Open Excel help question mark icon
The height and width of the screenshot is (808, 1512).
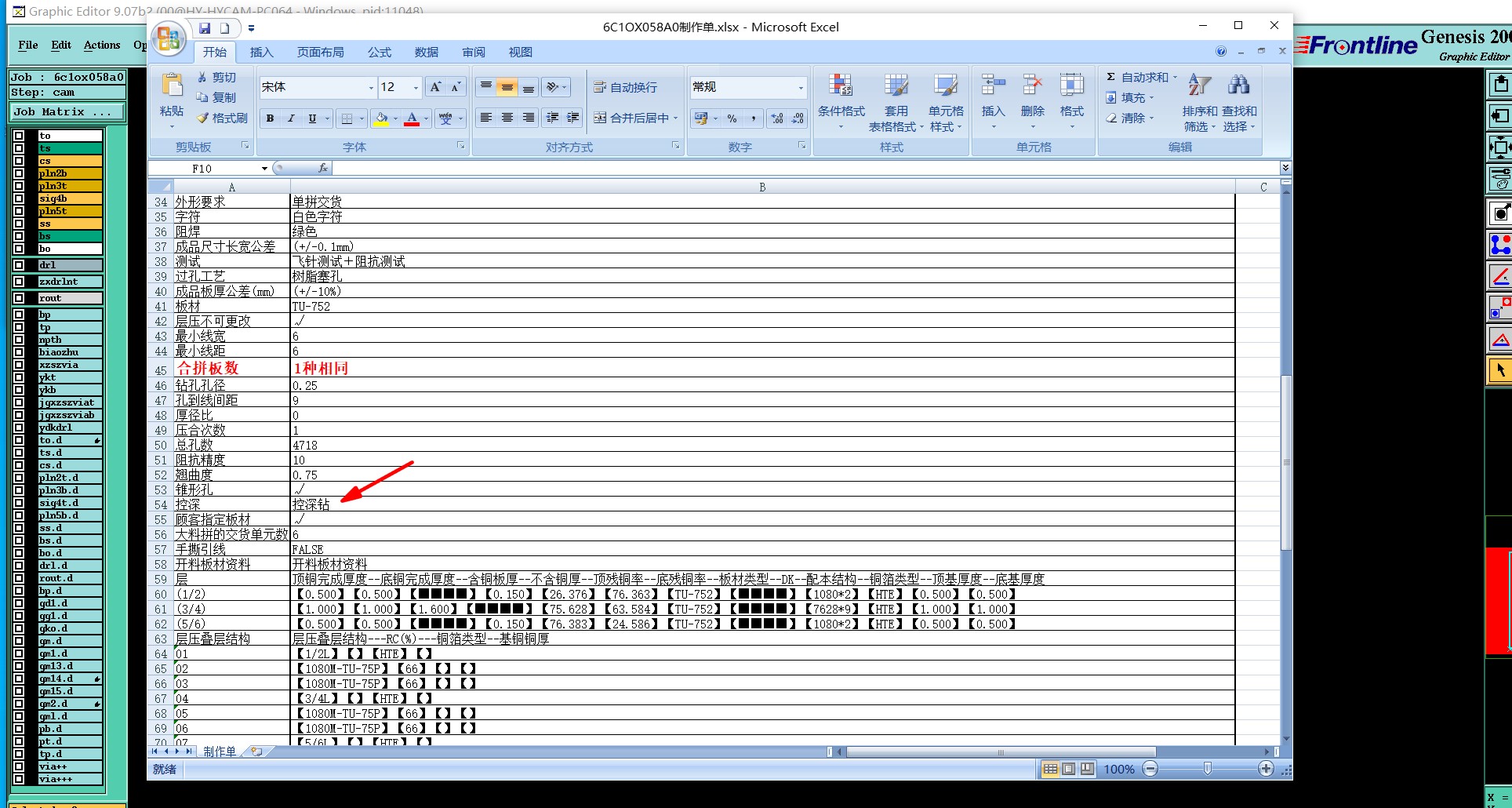(x=1221, y=51)
